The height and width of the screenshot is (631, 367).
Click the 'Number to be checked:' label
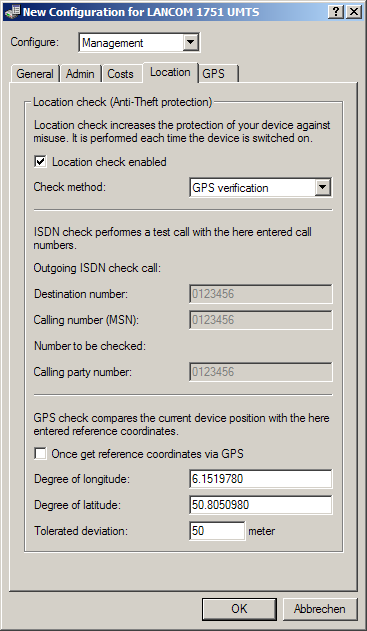click(90, 346)
